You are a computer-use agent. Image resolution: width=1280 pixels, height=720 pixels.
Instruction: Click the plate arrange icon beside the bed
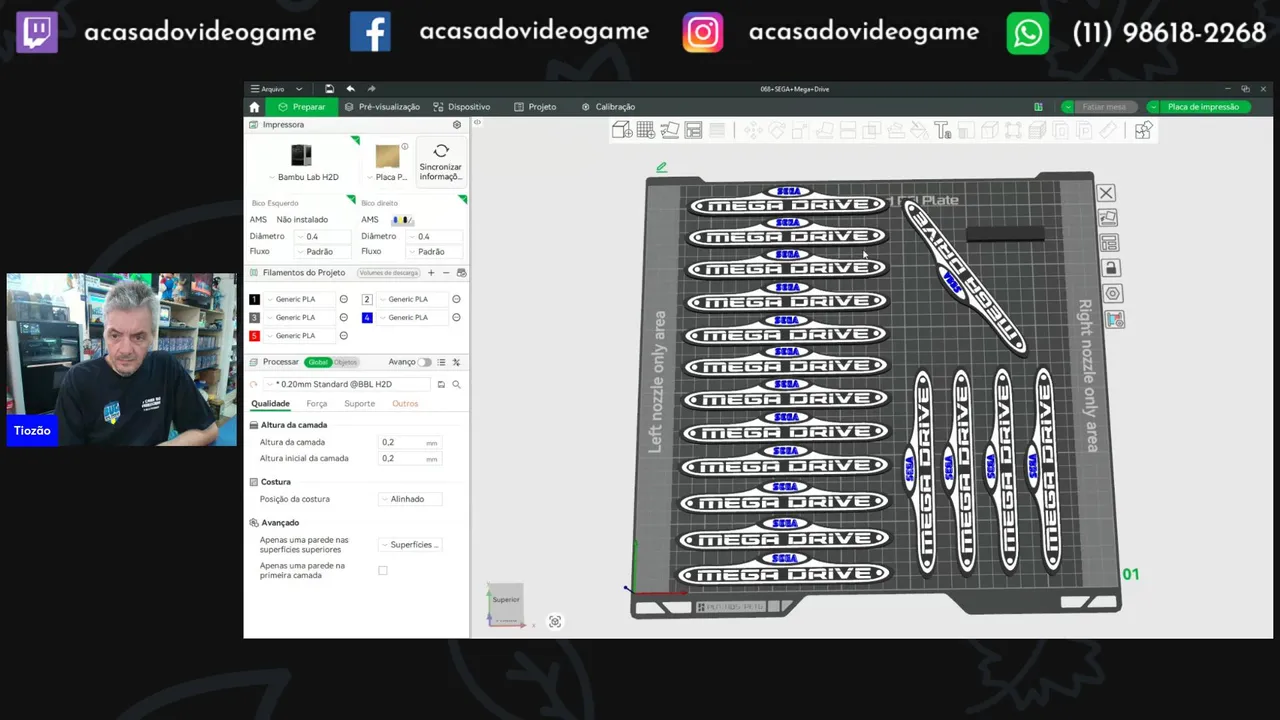click(1110, 243)
